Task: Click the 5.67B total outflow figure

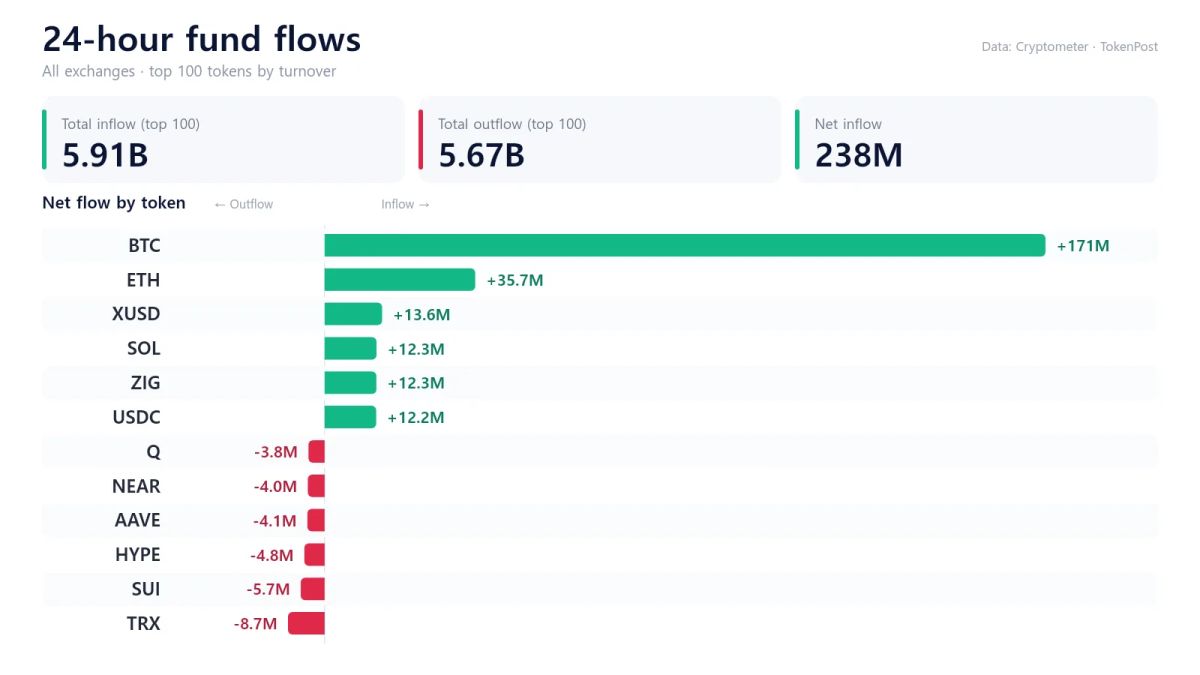Action: 482,155
